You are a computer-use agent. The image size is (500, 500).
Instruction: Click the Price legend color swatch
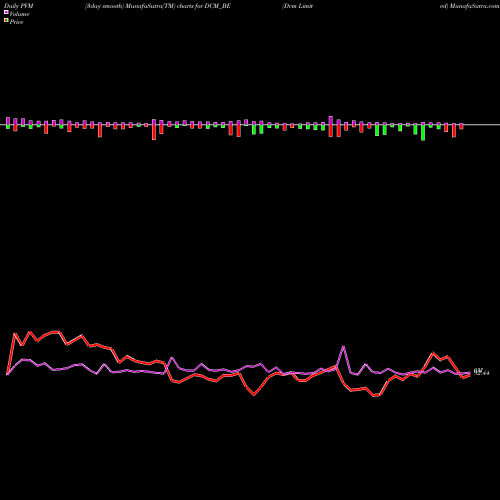[x=6, y=21]
